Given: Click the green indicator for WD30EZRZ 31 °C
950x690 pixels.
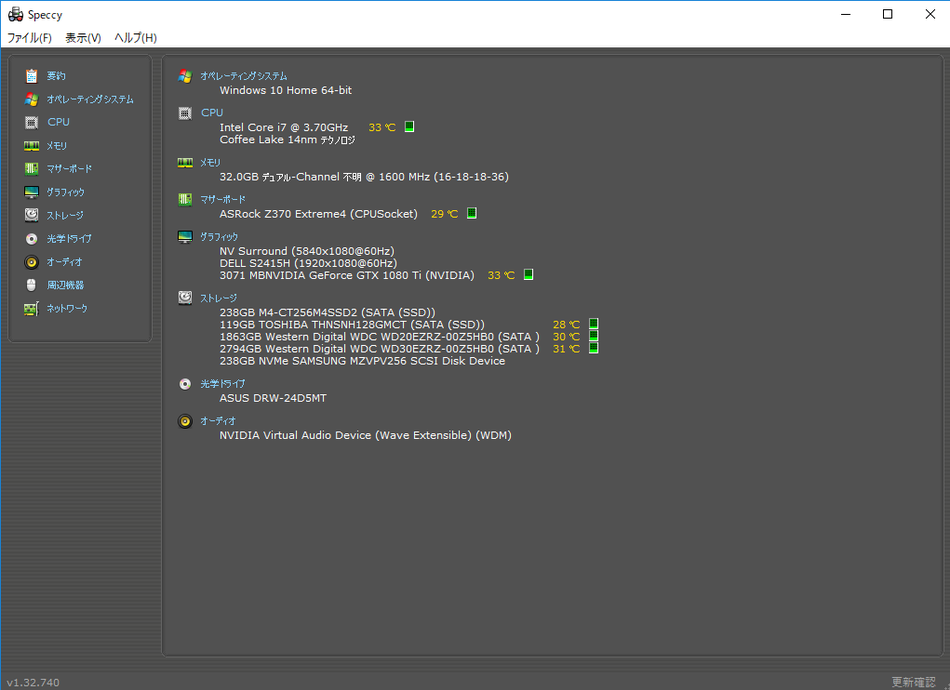Looking at the screenshot, I should coord(594,348).
